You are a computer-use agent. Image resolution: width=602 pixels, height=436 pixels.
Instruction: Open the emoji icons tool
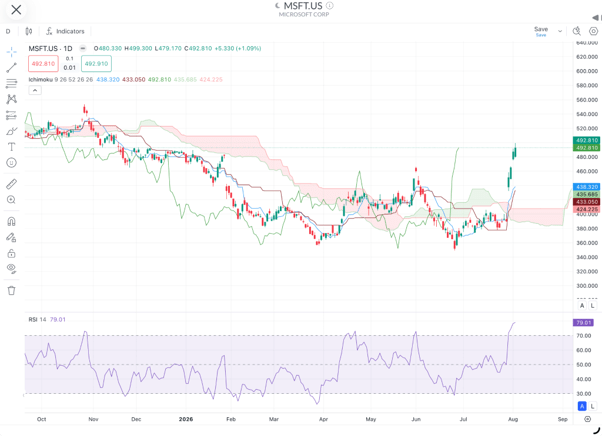(x=12, y=163)
